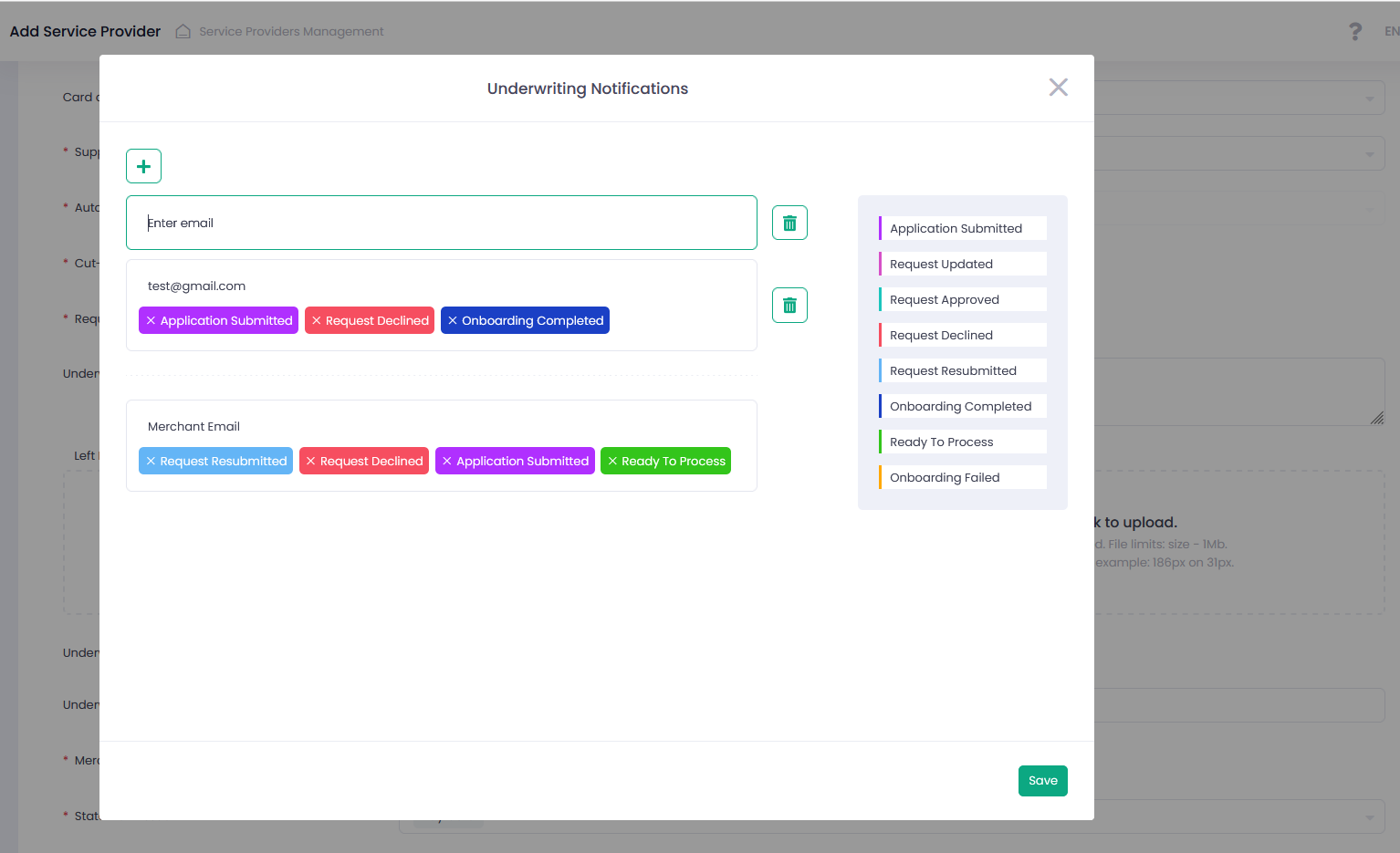
Task: Choose Onboarding Failed notification type
Action: pos(963,477)
